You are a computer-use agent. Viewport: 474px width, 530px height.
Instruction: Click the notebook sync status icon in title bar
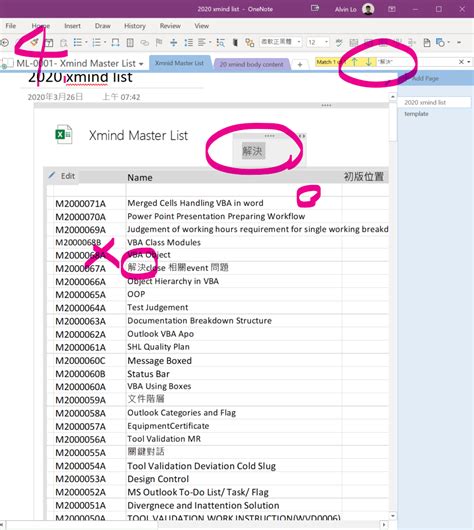315,8
